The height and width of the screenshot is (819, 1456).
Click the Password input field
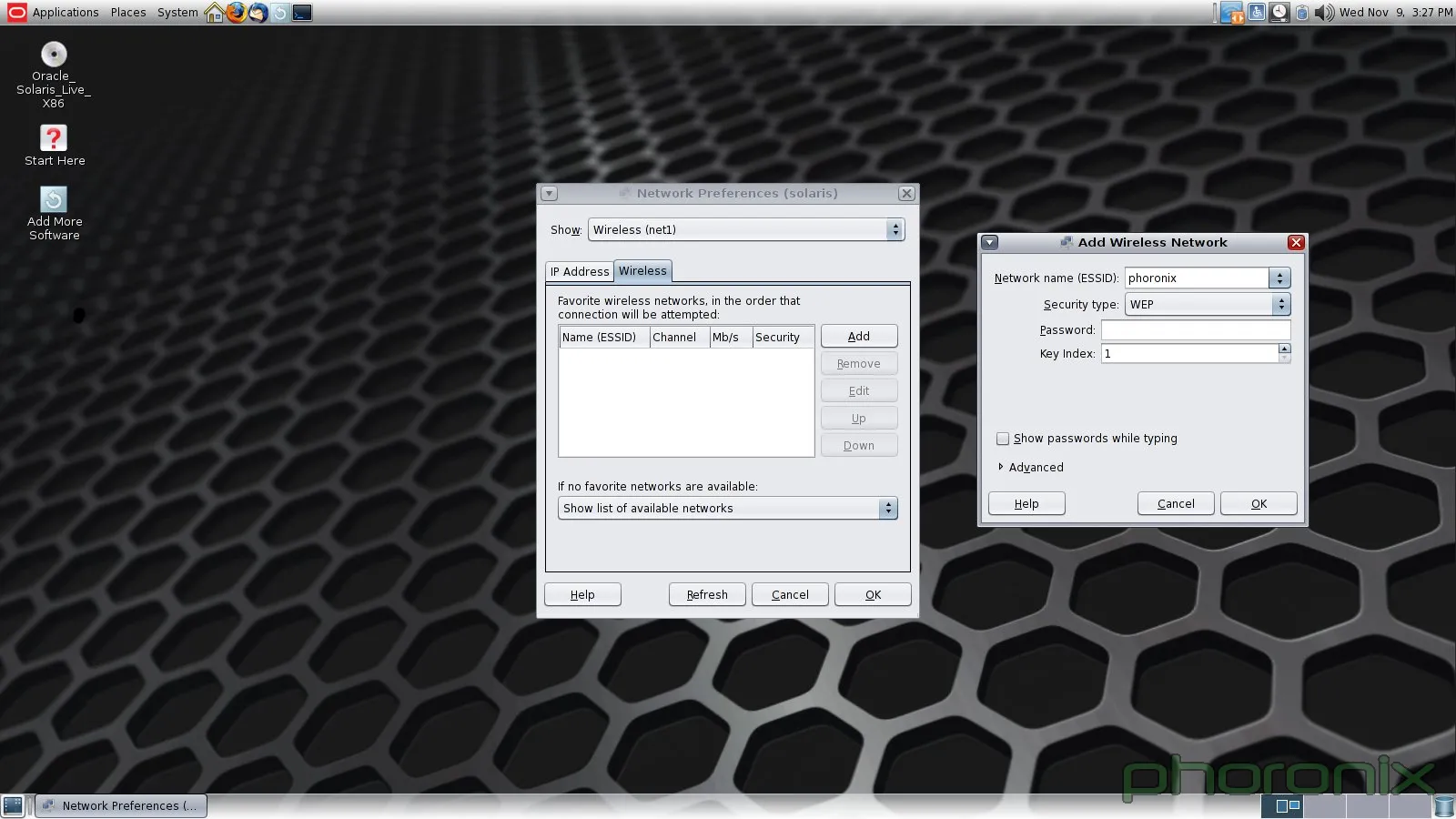point(1195,330)
